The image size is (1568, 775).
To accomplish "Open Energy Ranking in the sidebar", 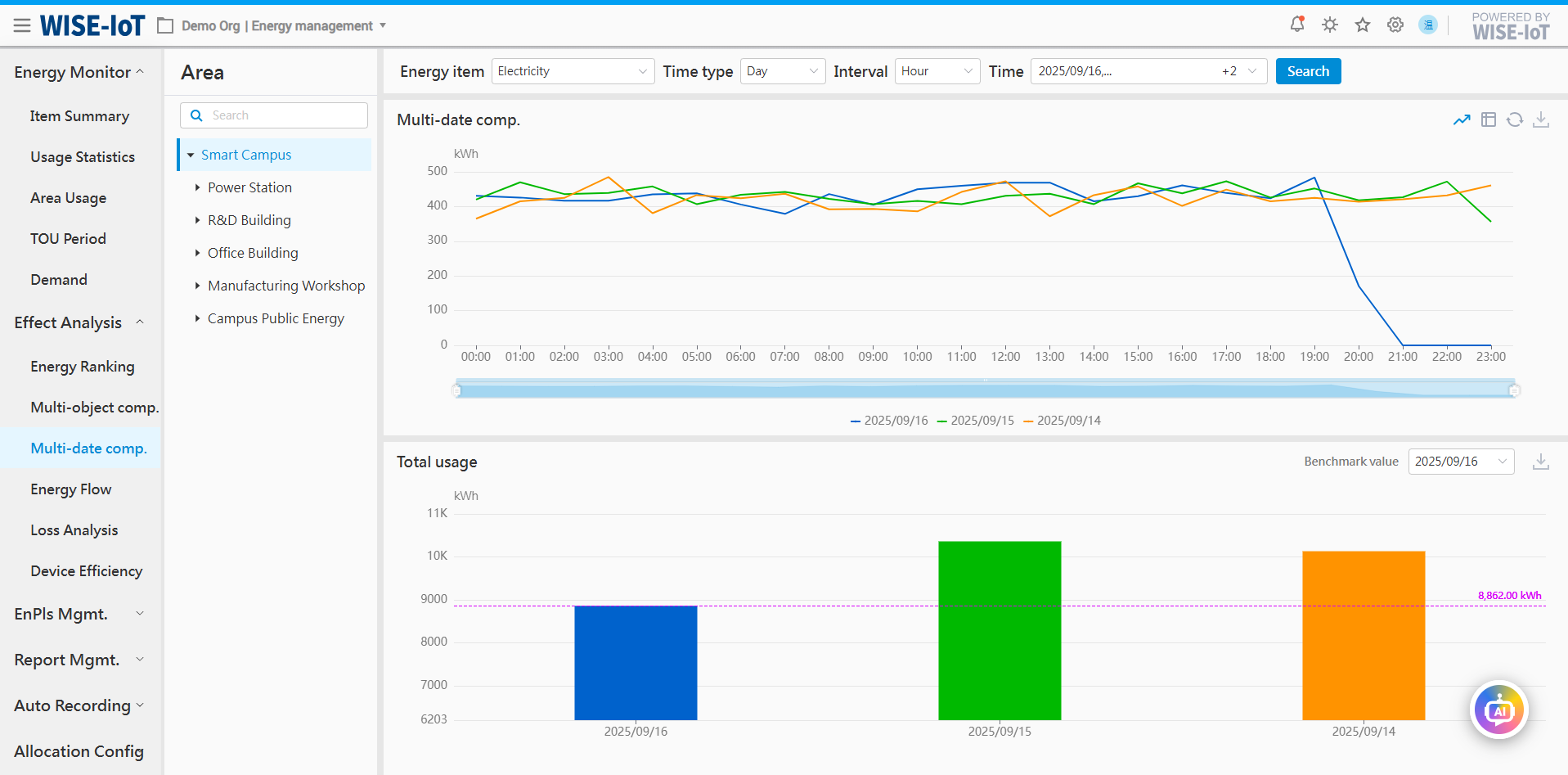I will coord(83,367).
